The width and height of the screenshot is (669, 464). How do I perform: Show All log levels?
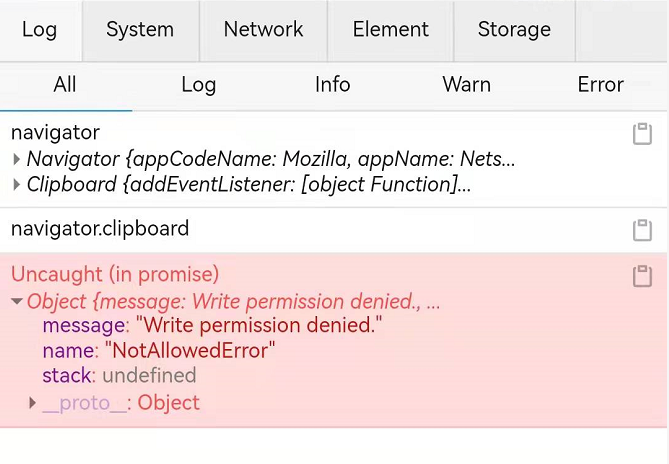pos(65,85)
